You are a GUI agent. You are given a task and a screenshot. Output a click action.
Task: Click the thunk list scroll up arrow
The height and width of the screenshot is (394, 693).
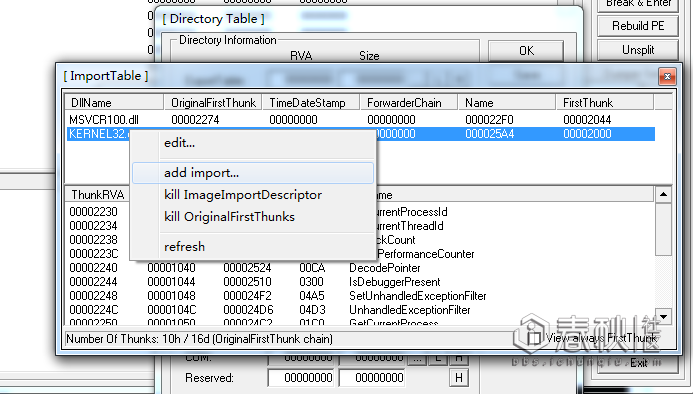pos(663,194)
